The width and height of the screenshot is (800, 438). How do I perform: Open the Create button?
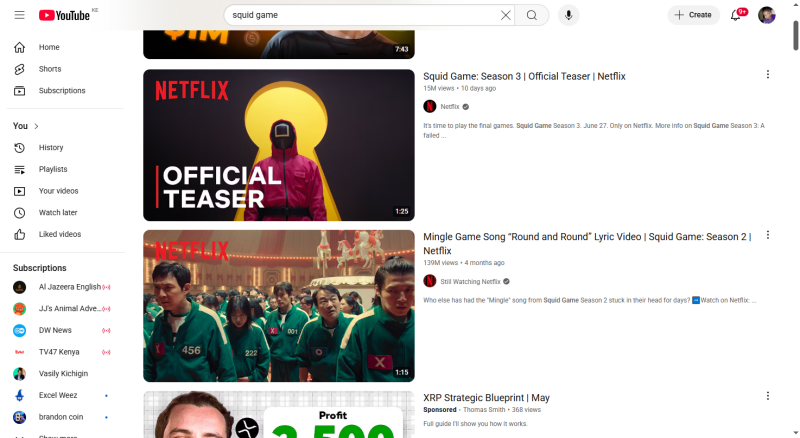(x=693, y=15)
